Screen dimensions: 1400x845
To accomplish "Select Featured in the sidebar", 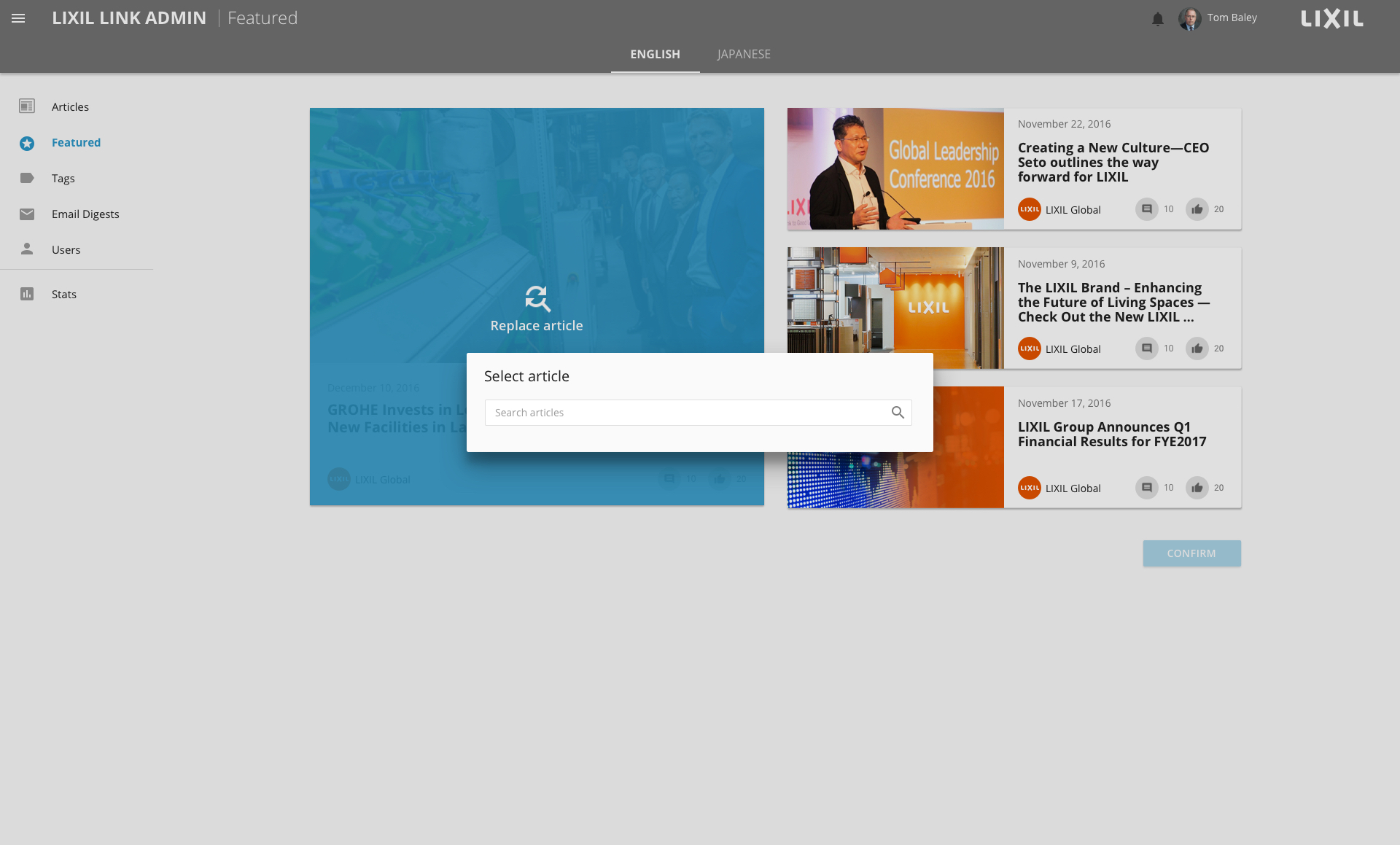I will pyautogui.click(x=76, y=142).
